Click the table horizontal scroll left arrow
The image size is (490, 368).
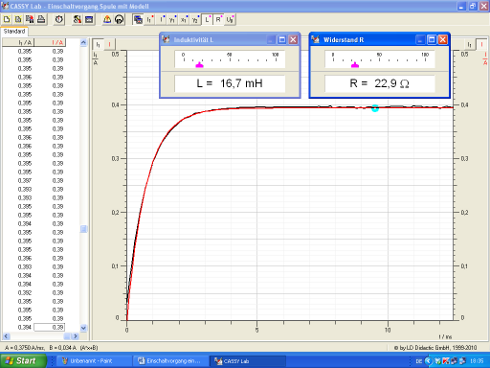click(6, 336)
